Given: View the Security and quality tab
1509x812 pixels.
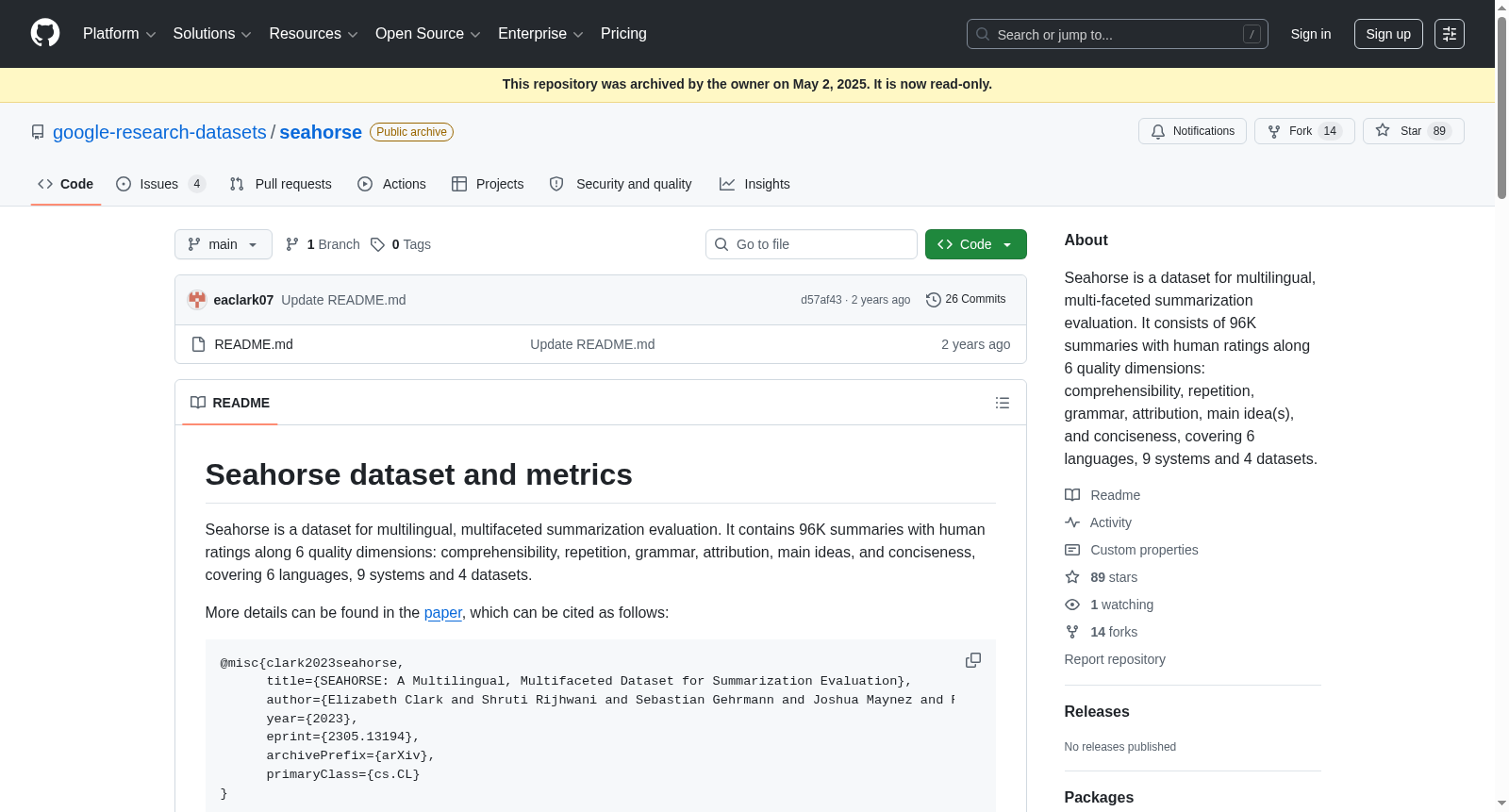Looking at the screenshot, I should coord(621,184).
